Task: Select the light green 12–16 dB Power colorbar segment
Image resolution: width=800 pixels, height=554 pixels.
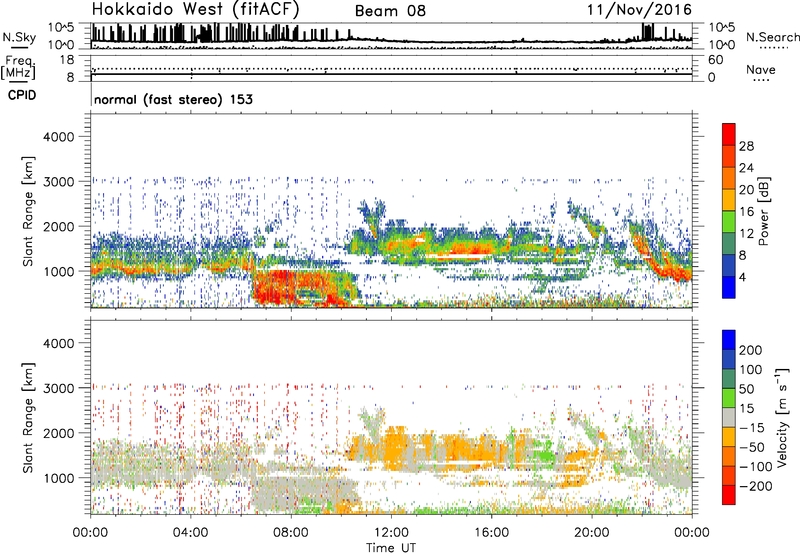Action: click(x=729, y=222)
